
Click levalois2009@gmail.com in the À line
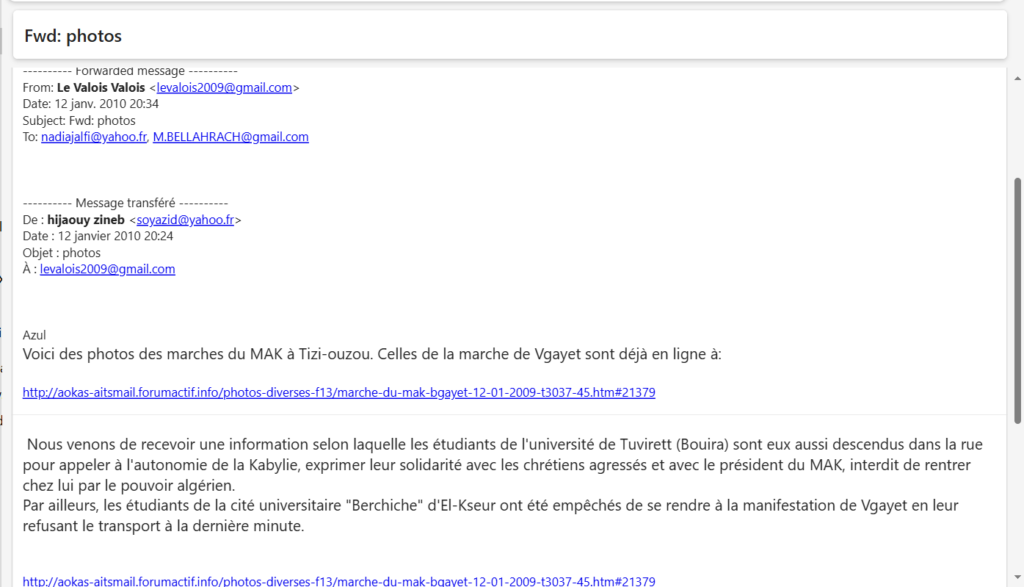coord(107,269)
